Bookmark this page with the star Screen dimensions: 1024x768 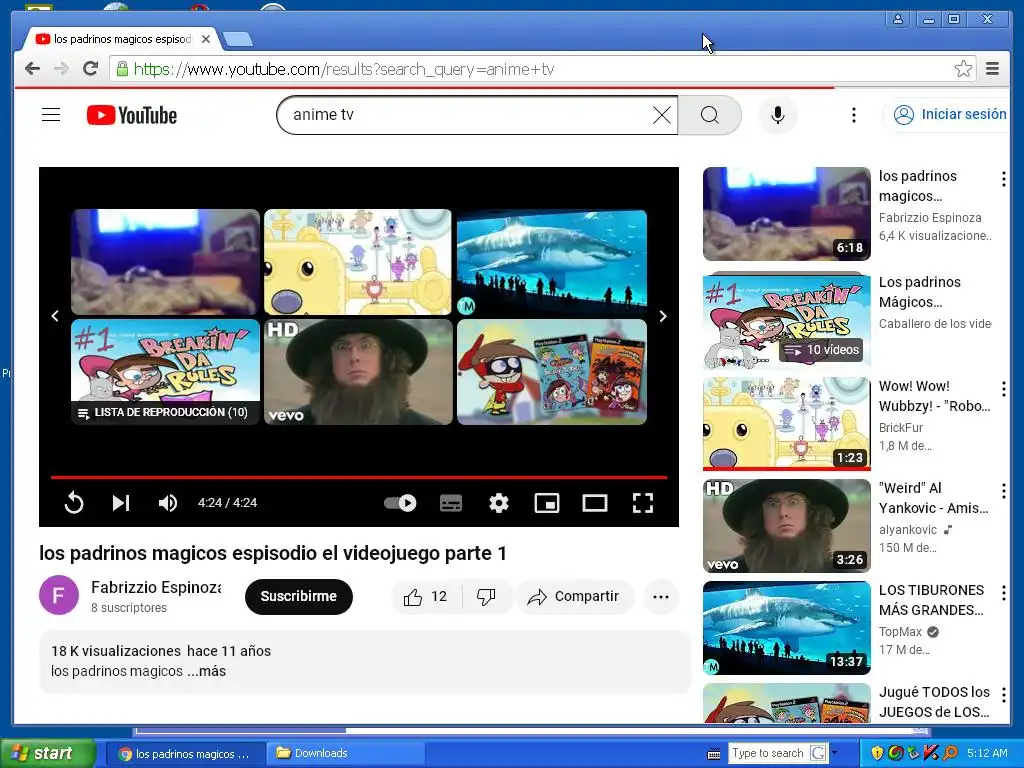963,69
